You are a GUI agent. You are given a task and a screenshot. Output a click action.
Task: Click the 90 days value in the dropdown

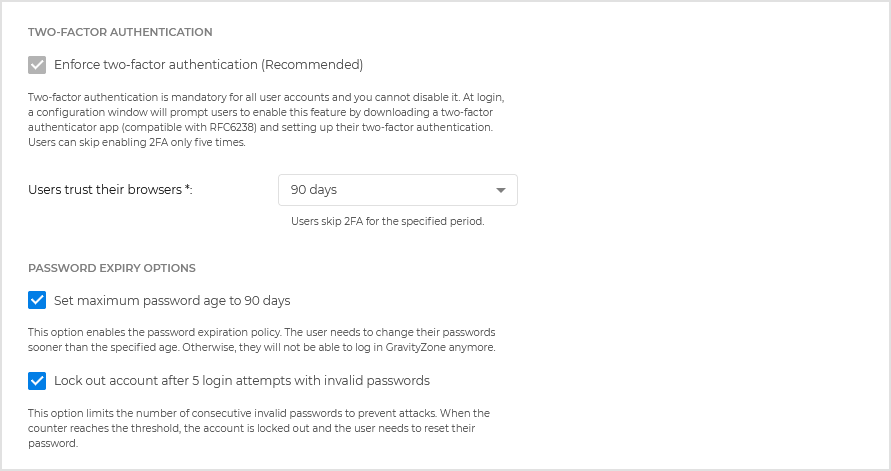coord(313,190)
